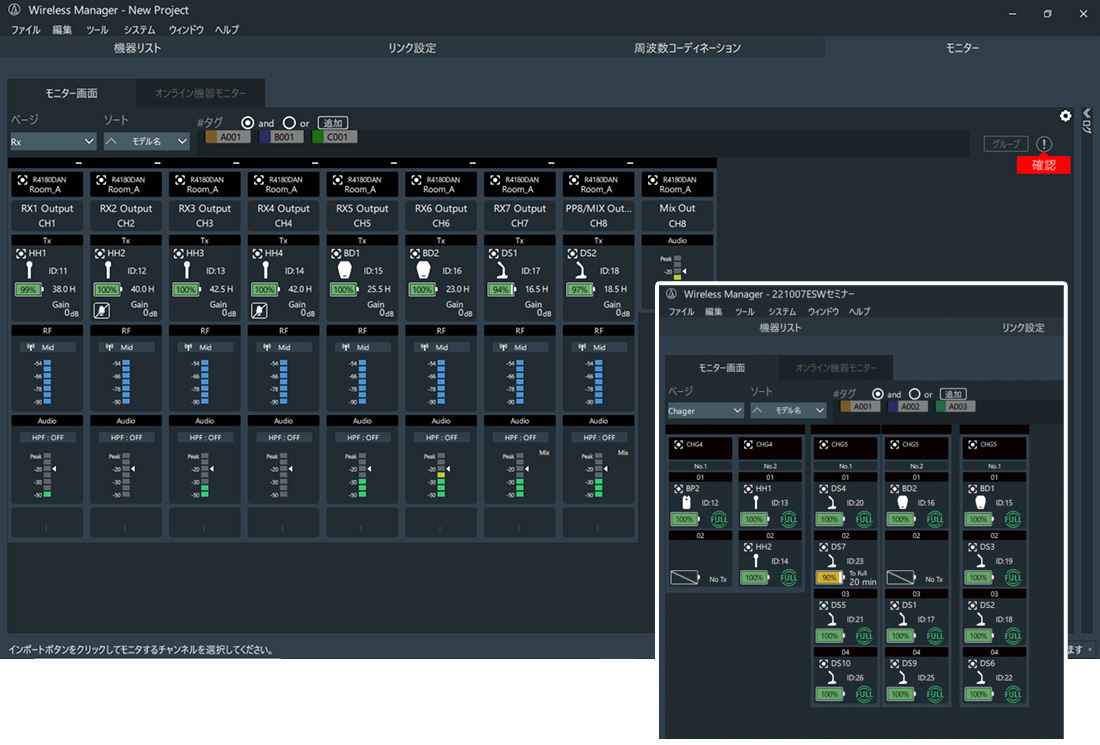The image size is (1100, 745).
Task: Toggle HPF: OFF in CH8 audio section
Action: (x=599, y=437)
